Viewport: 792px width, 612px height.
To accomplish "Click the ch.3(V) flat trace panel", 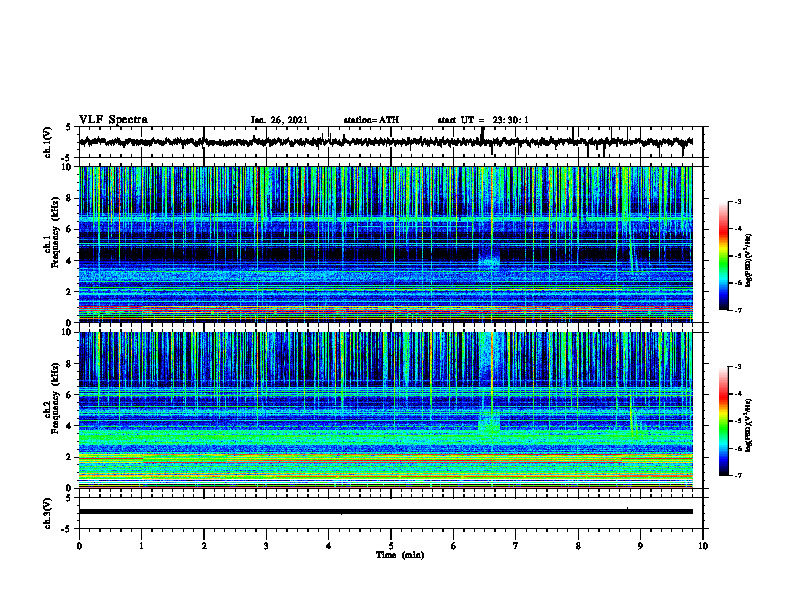I will pyautogui.click(x=391, y=513).
